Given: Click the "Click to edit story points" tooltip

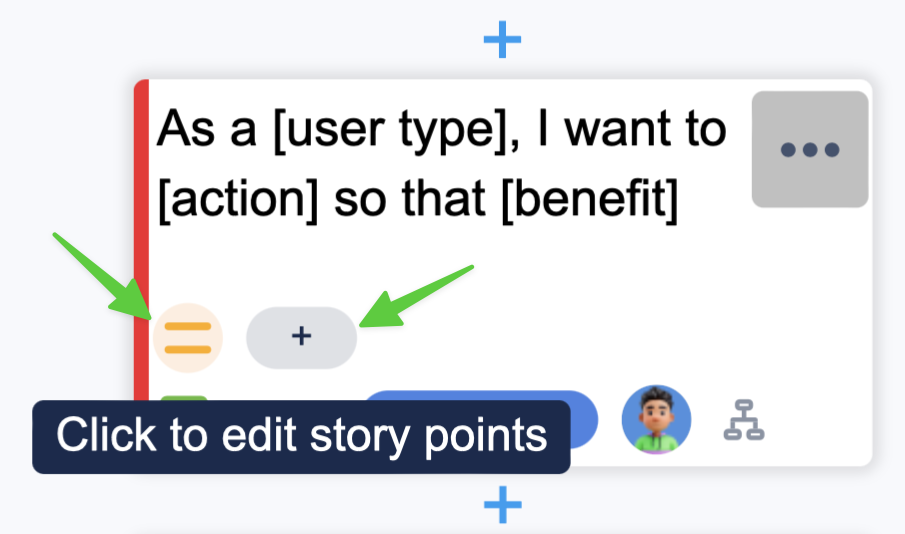Looking at the screenshot, I should pos(301,437).
